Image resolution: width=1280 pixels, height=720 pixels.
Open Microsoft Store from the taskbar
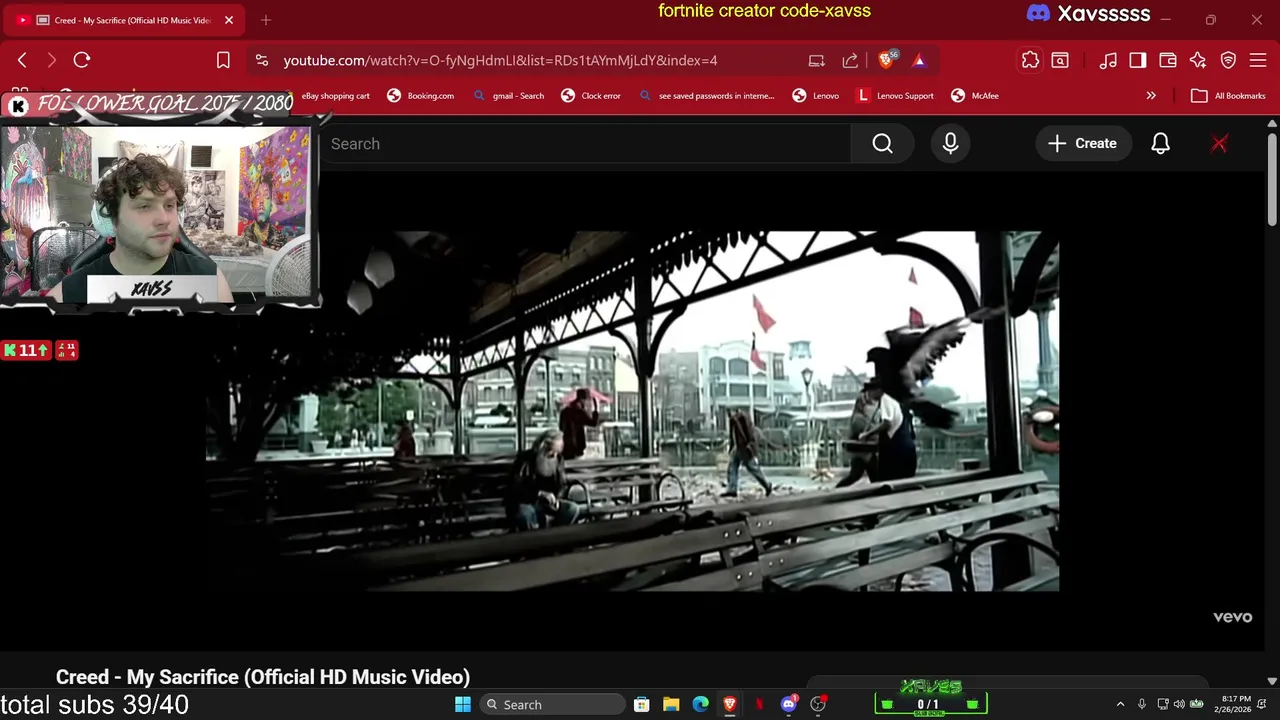[x=642, y=704]
